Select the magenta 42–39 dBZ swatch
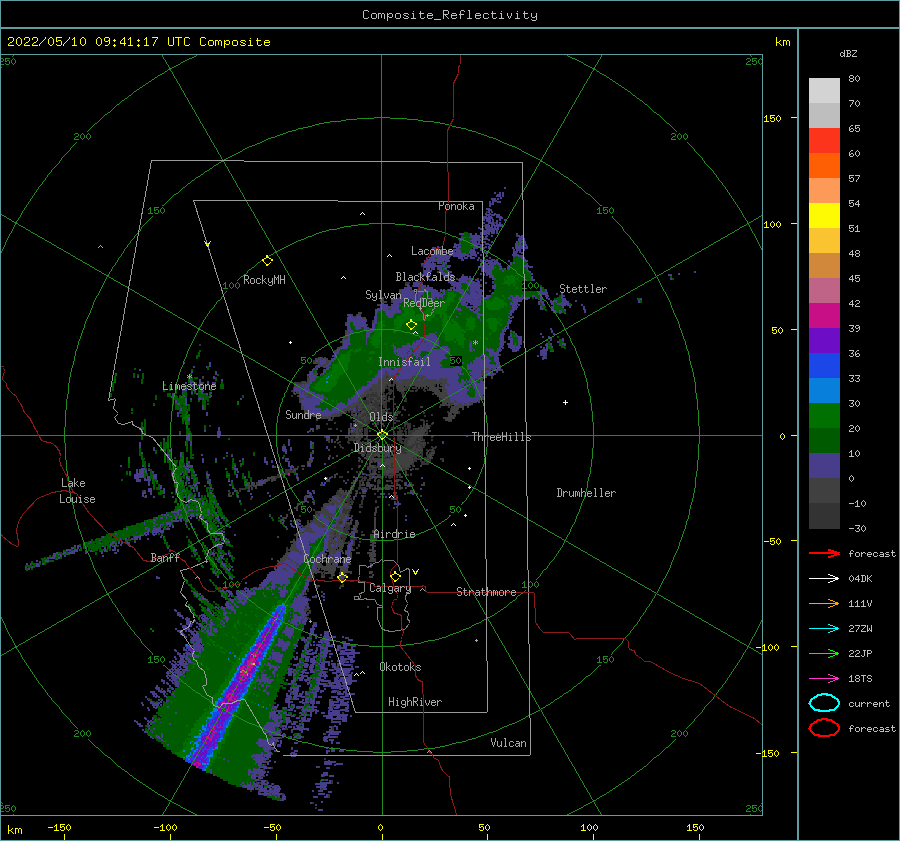Image resolution: width=900 pixels, height=841 pixels. tap(824, 316)
